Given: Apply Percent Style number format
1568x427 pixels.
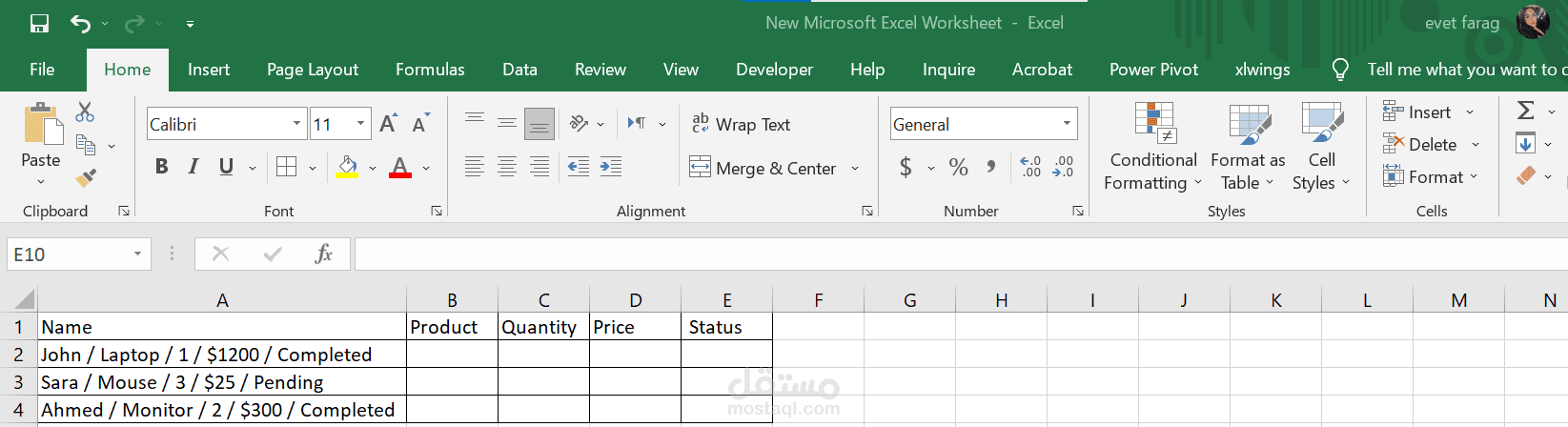Looking at the screenshot, I should tap(959, 168).
